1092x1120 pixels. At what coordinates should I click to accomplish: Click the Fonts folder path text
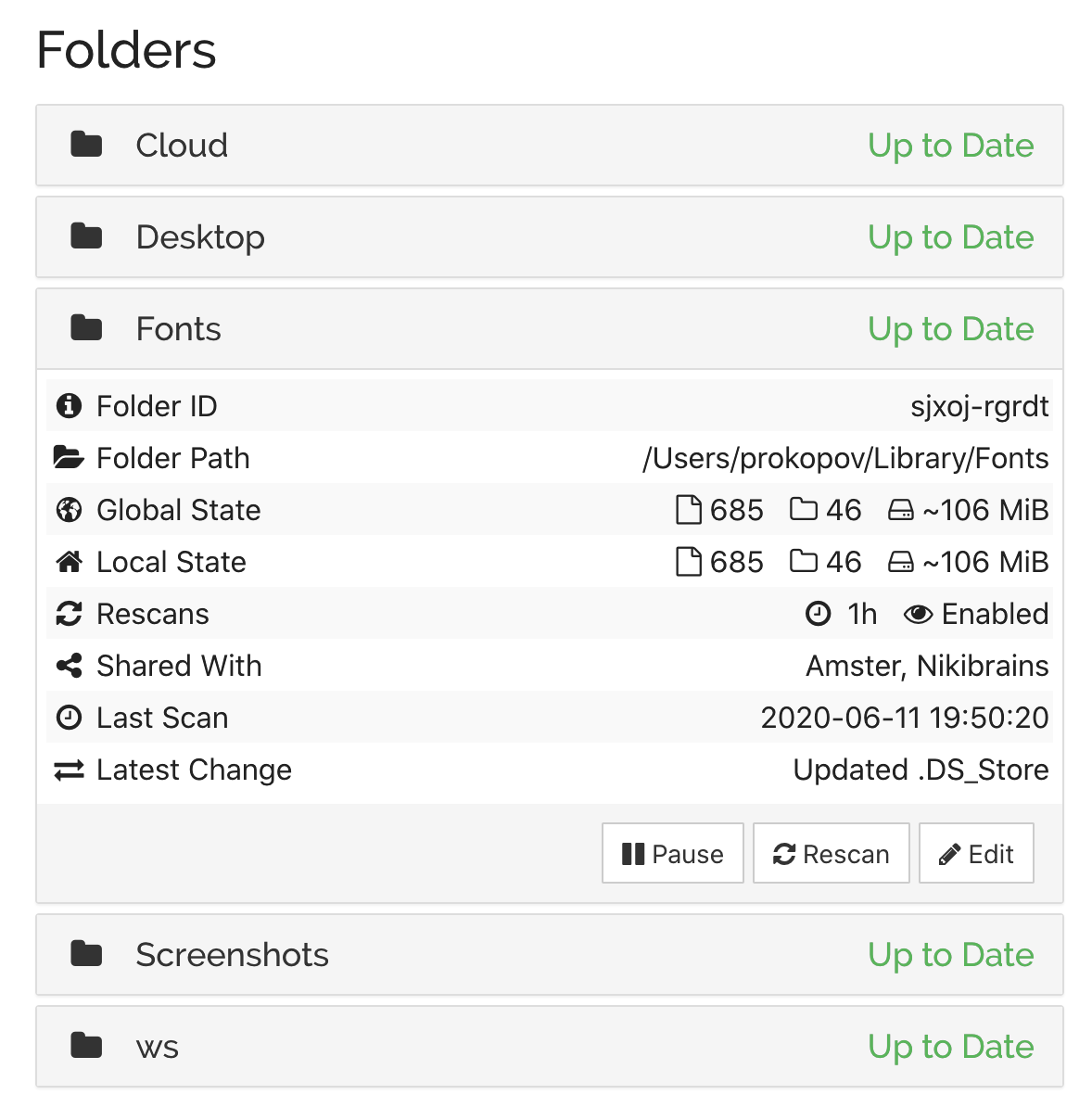coord(845,458)
